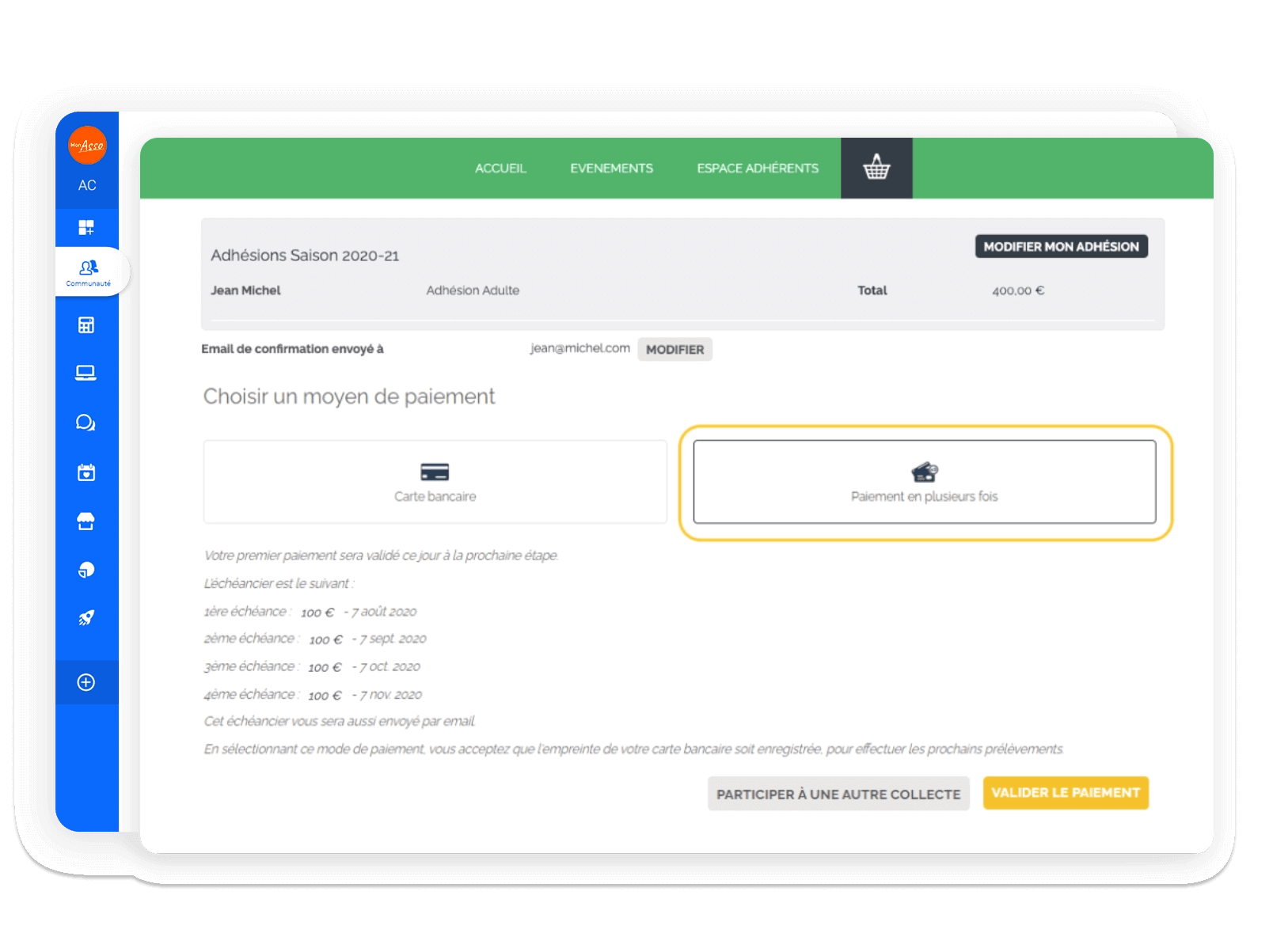Open the ESPACE ADHÉRENTS menu
Screen dimensions: 1273x952
(x=757, y=168)
